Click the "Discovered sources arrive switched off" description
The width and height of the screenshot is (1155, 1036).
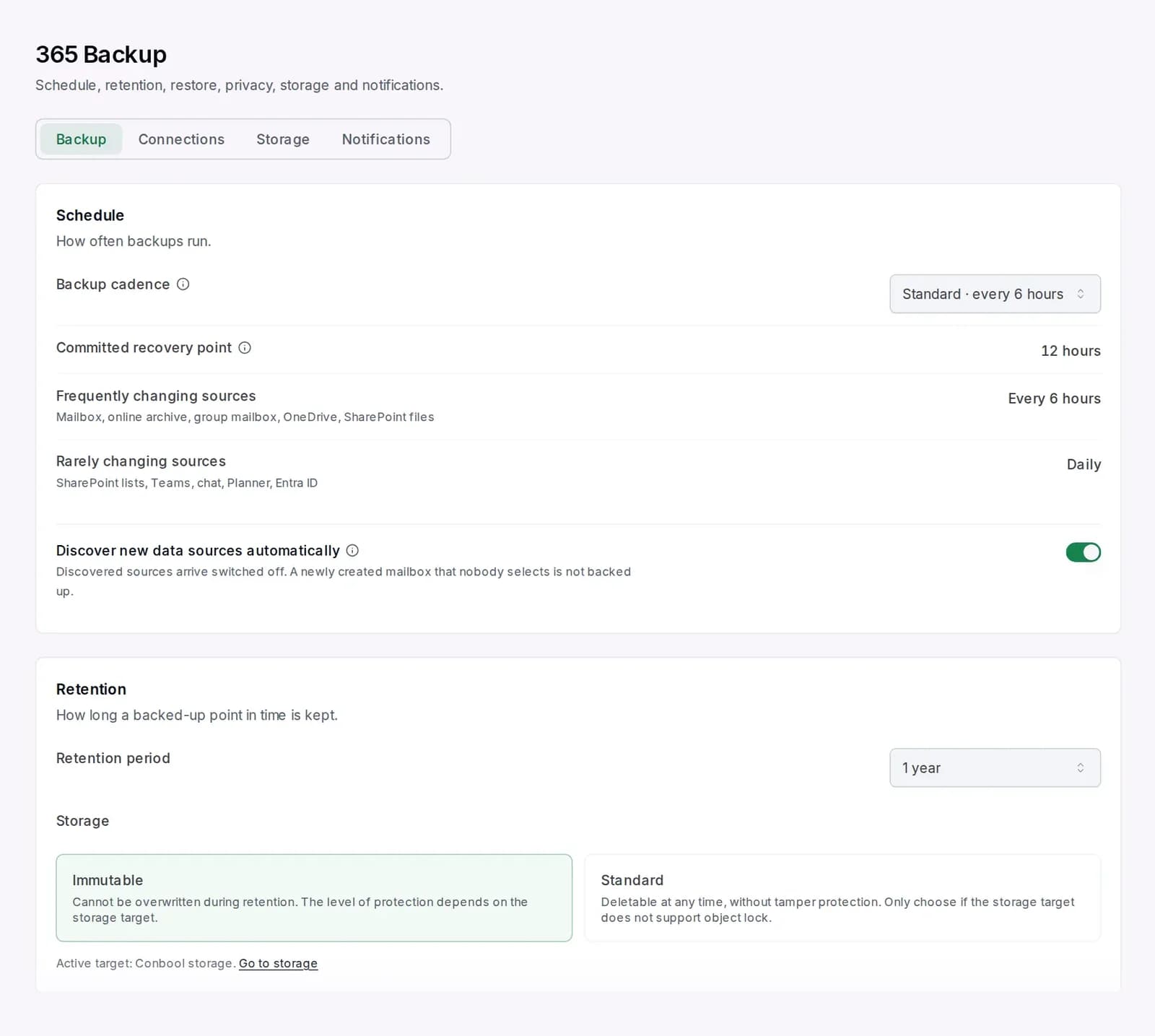tap(344, 581)
